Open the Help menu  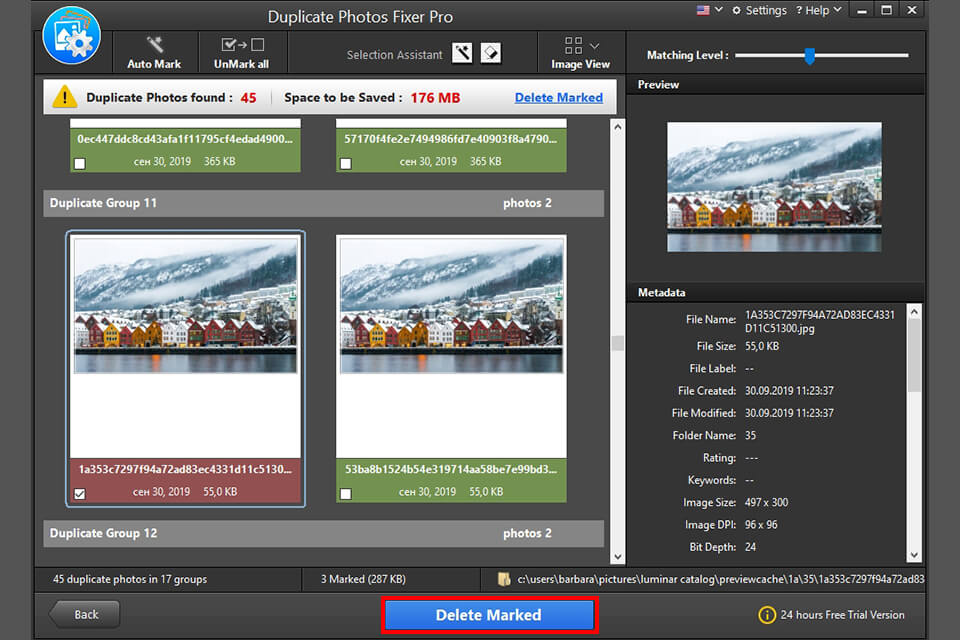pos(818,10)
